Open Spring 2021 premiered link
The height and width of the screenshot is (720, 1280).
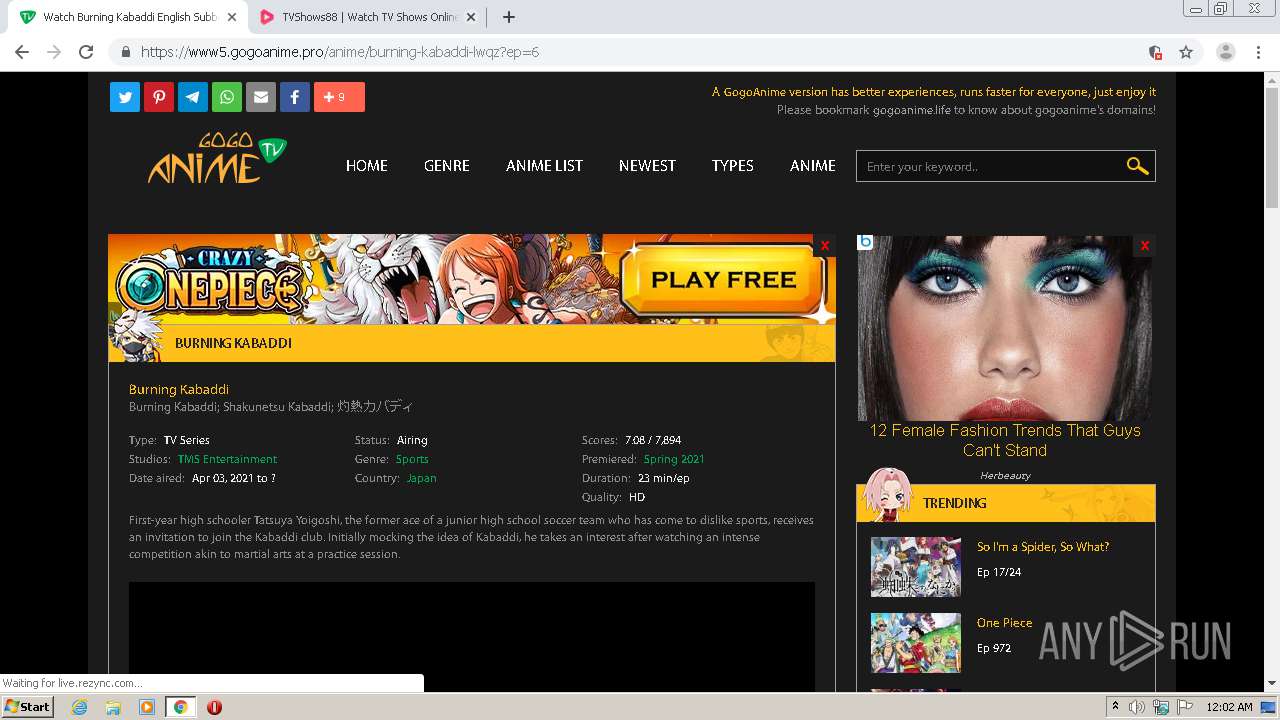pyautogui.click(x=674, y=459)
